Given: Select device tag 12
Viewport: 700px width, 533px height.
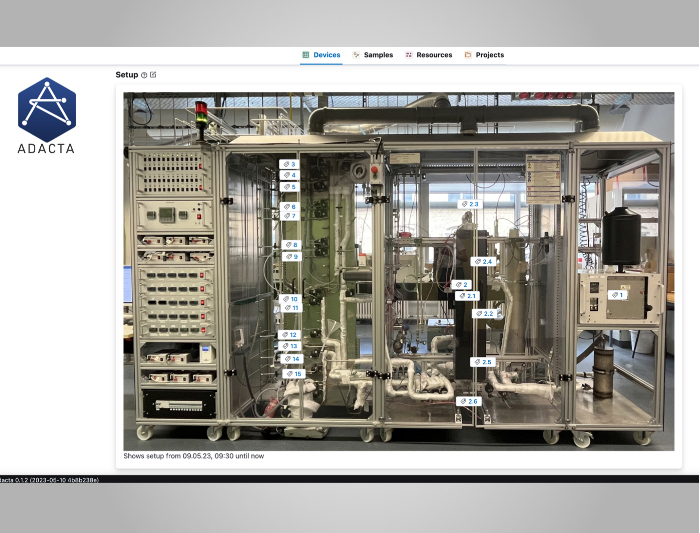Looking at the screenshot, I should [289, 335].
